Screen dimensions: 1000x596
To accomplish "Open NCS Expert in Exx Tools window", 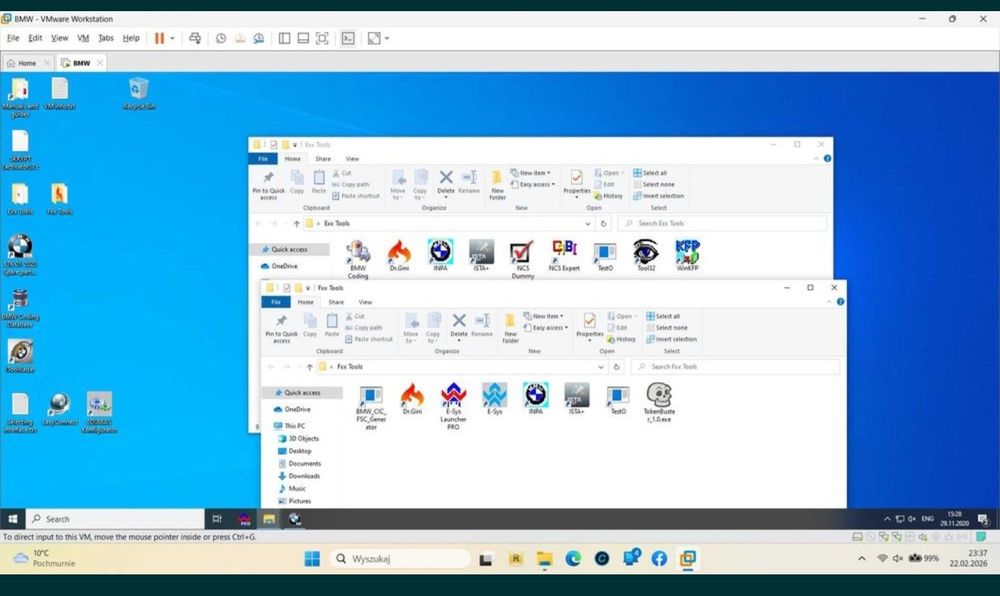I will (564, 256).
